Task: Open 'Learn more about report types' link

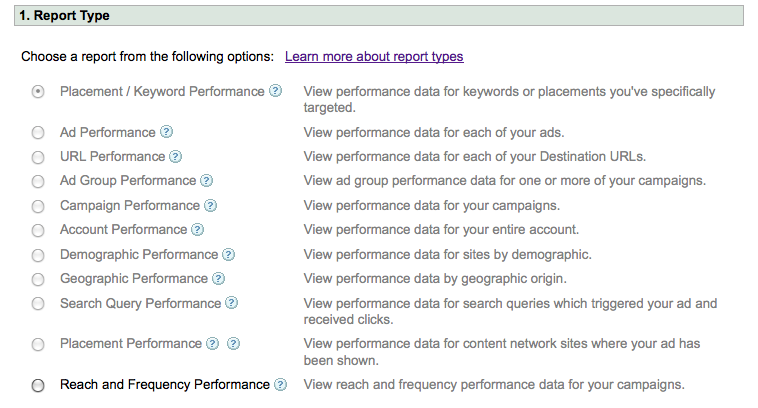Action: (x=374, y=57)
